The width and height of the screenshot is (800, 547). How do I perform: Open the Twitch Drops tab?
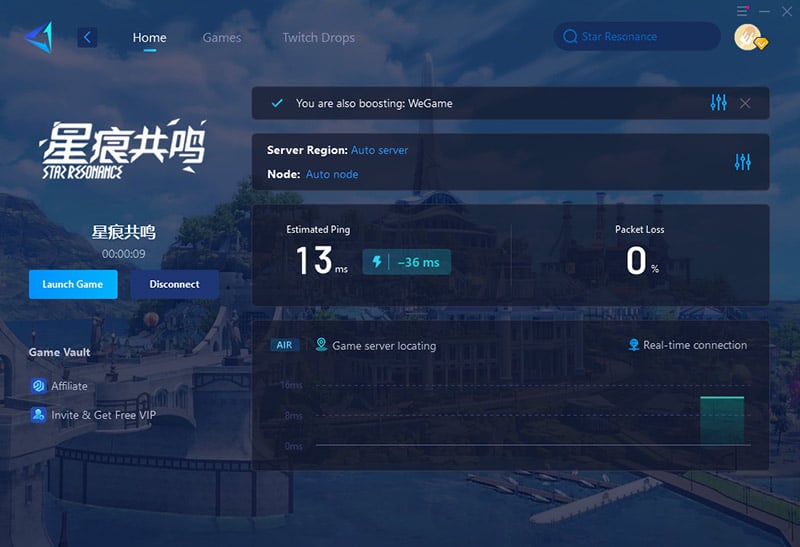(318, 38)
